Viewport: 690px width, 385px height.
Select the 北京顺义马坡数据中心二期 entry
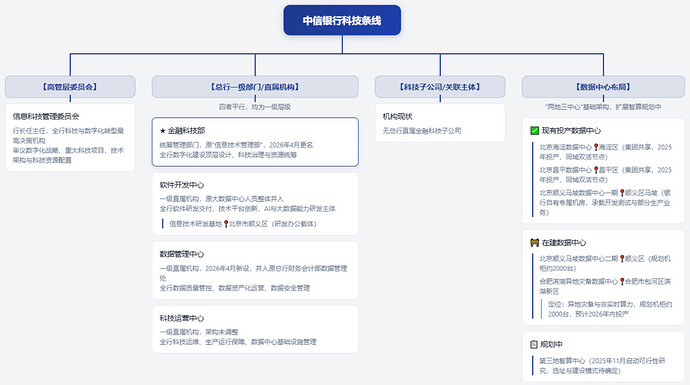click(606, 263)
